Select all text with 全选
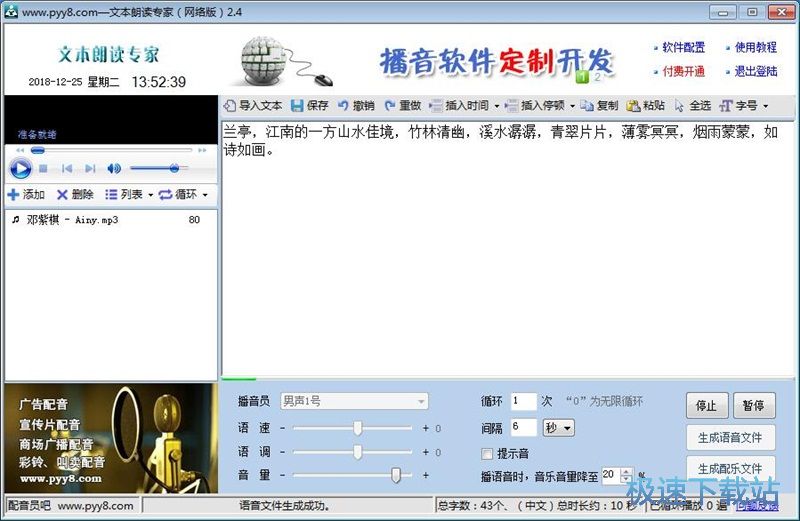Viewport: 800px width, 521px height. click(692, 106)
